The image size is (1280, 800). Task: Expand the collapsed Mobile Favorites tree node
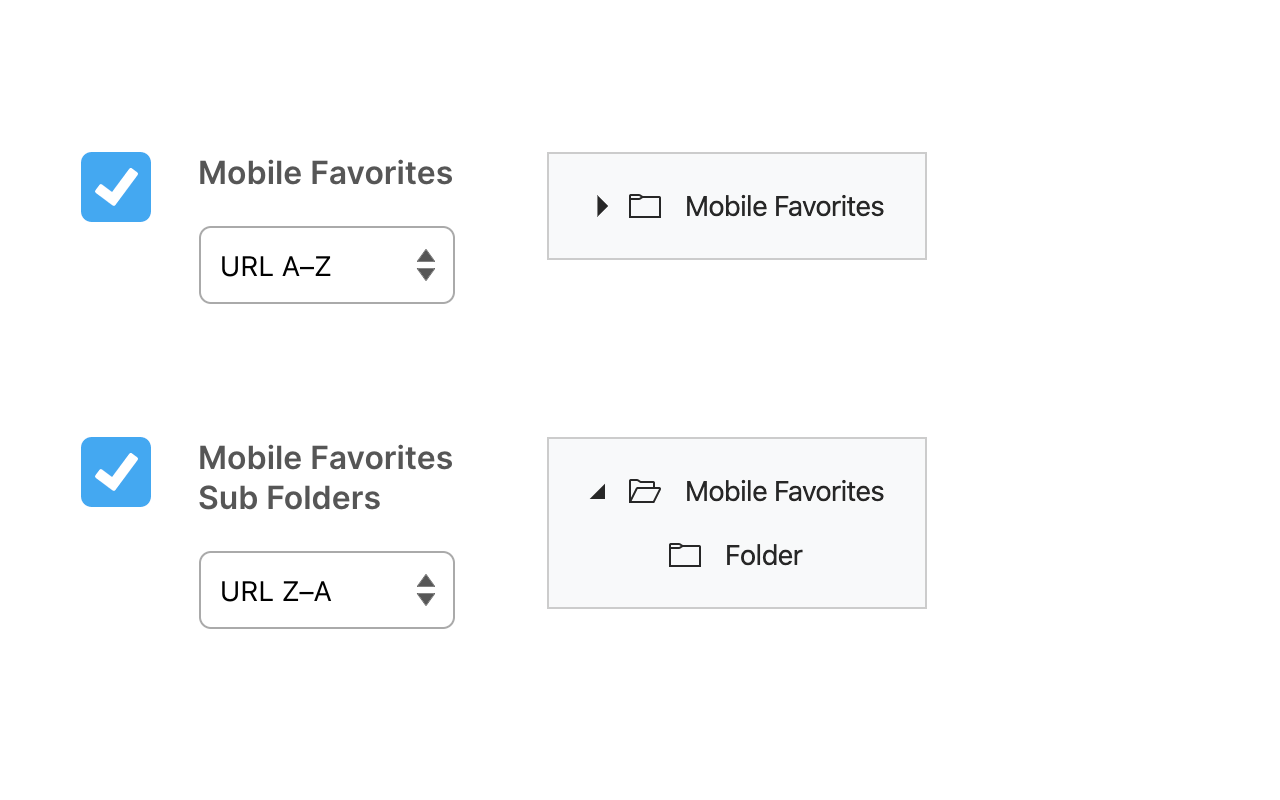[602, 207]
